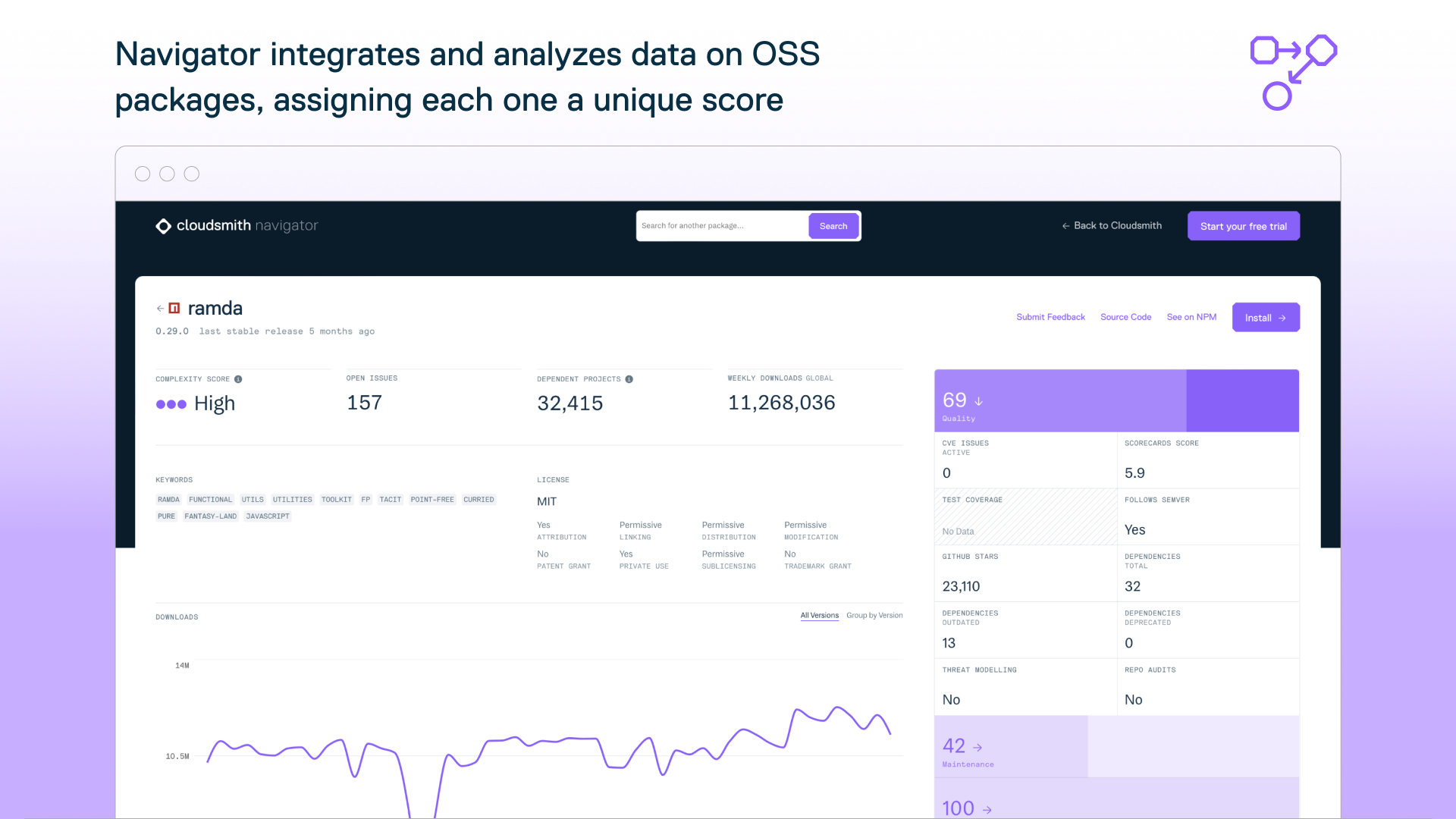Screen dimensions: 1456x819
Task: Click the Scorecards Score value 5.9
Action: coord(1135,473)
